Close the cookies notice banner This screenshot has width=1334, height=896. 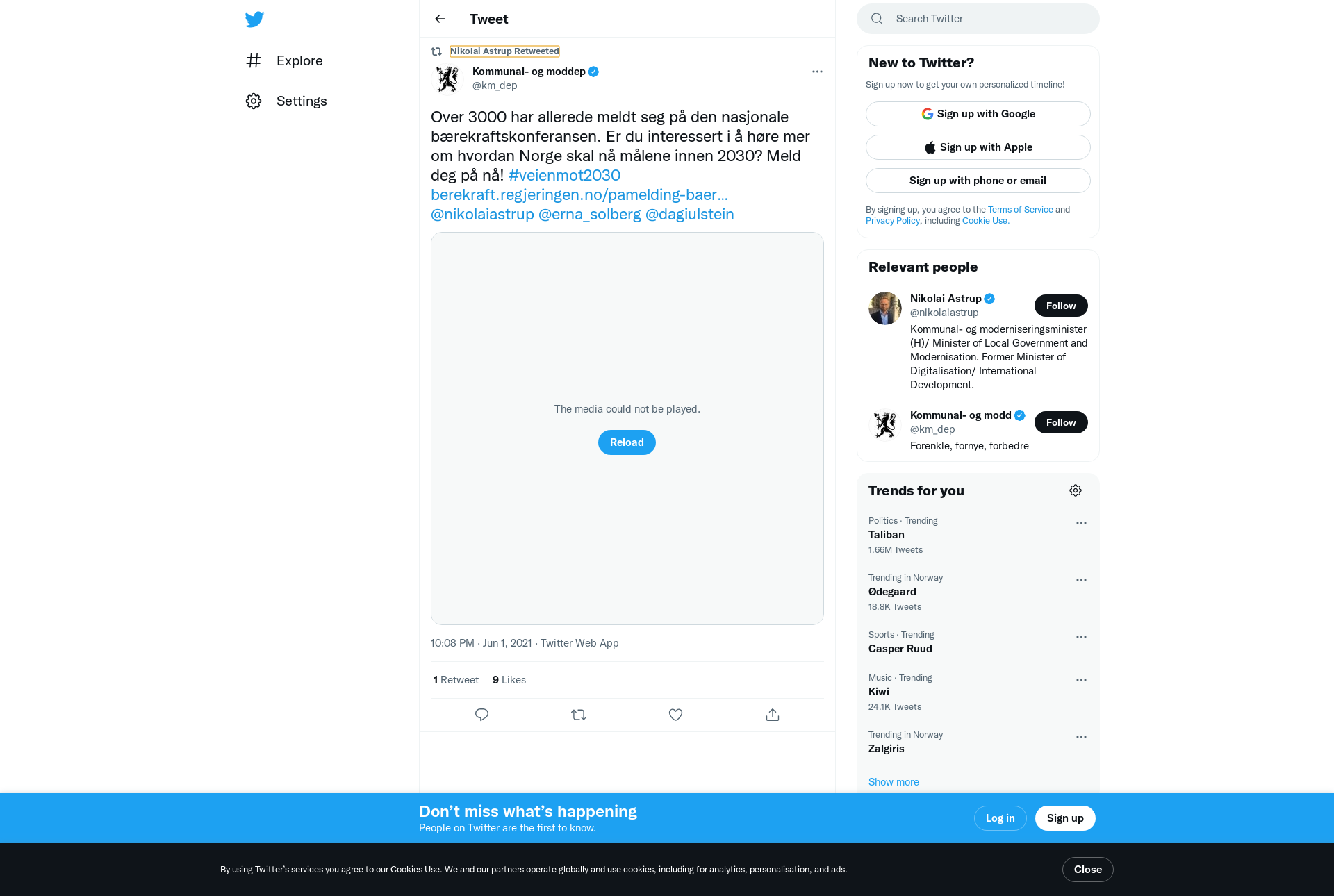click(1087, 870)
